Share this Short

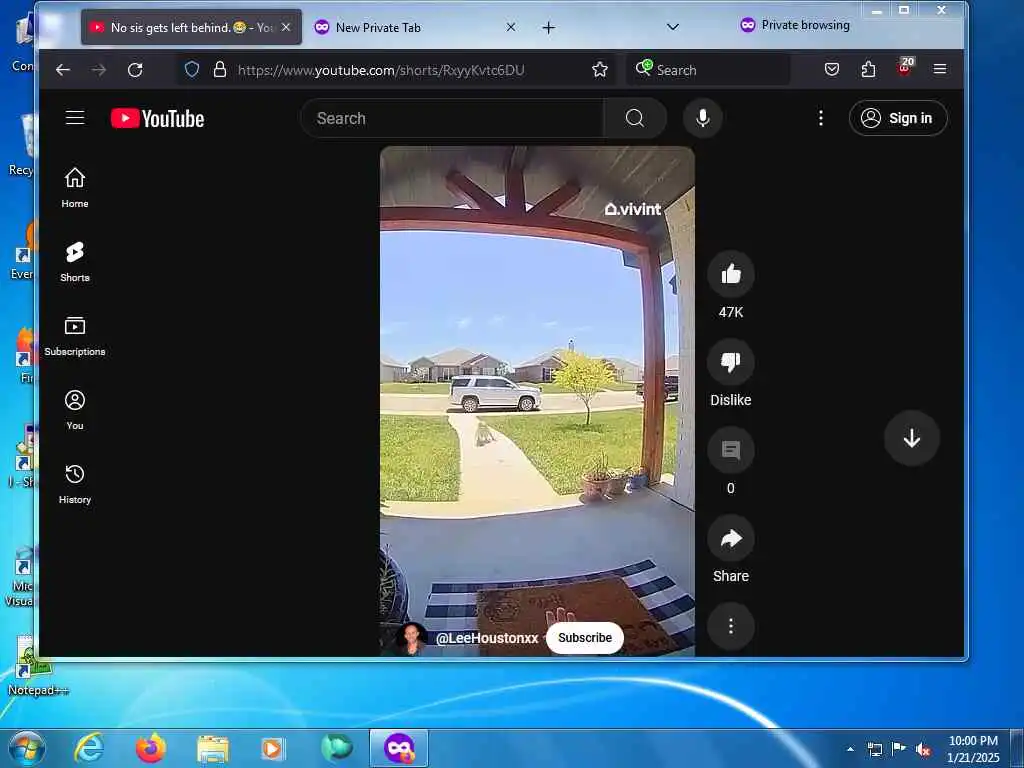(731, 538)
